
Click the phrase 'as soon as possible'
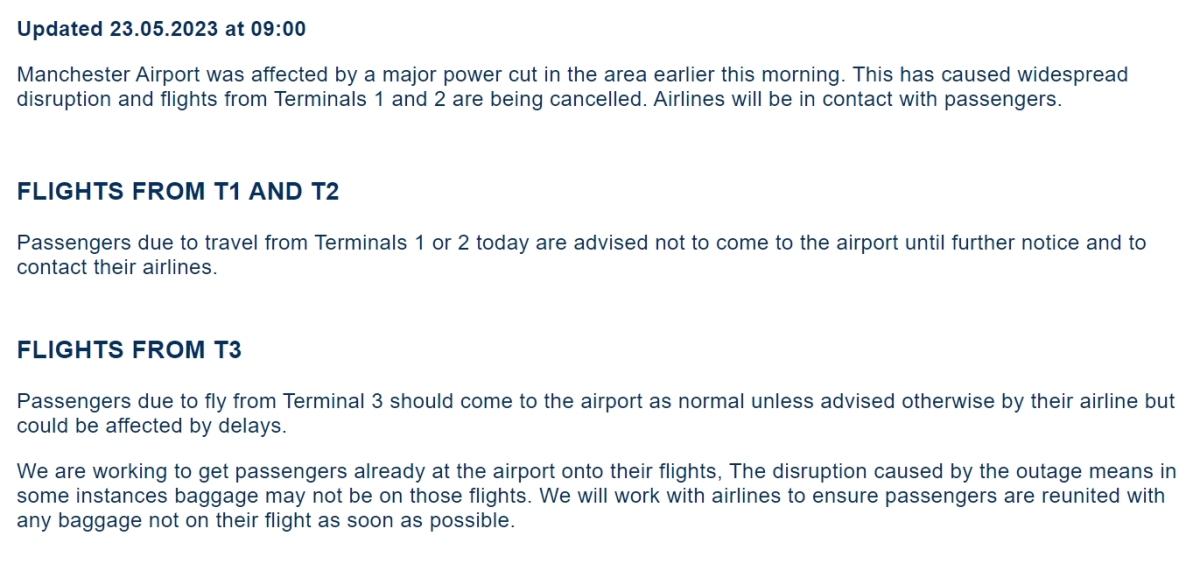pos(421,521)
